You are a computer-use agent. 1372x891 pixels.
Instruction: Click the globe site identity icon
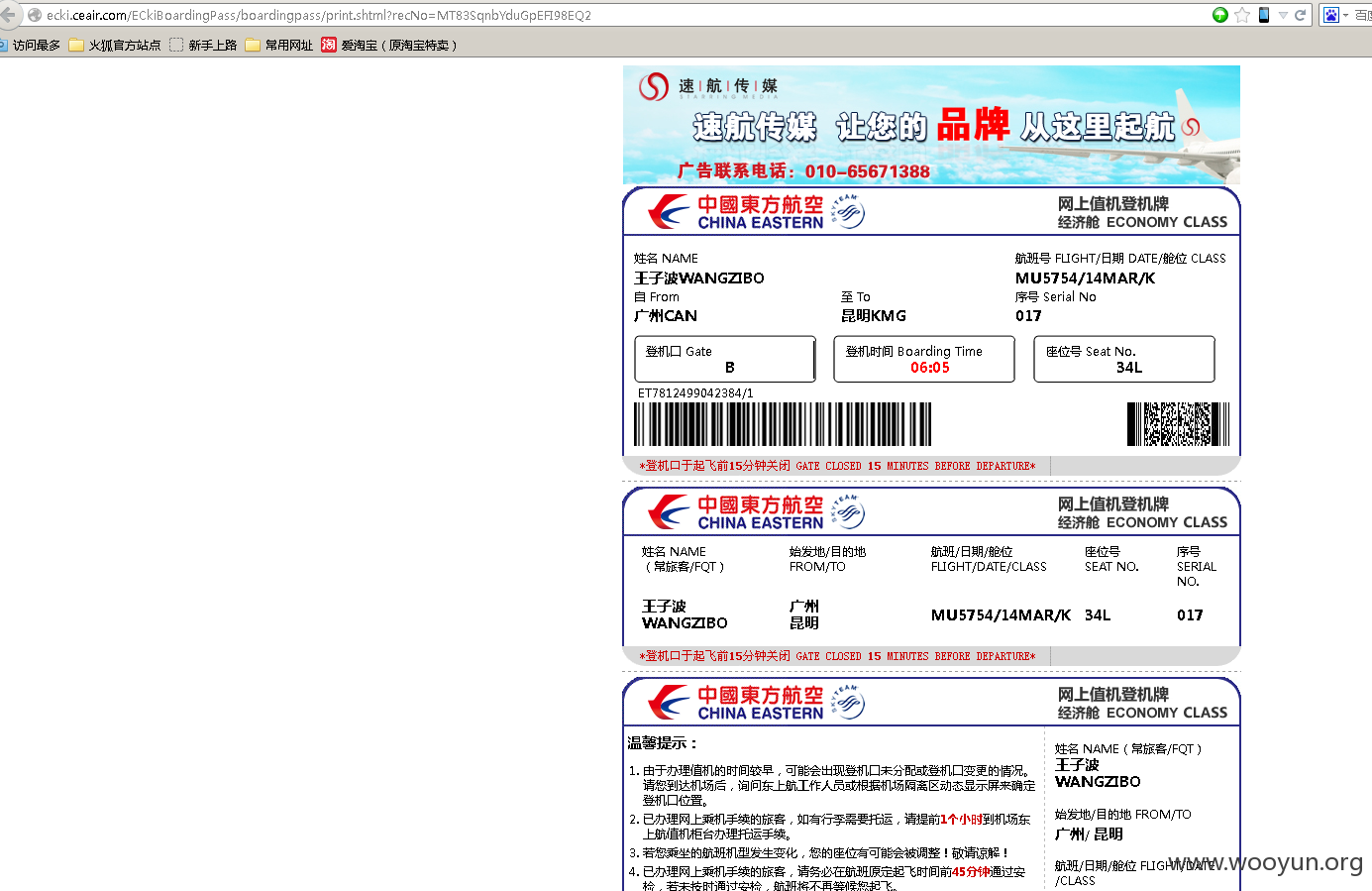35,15
